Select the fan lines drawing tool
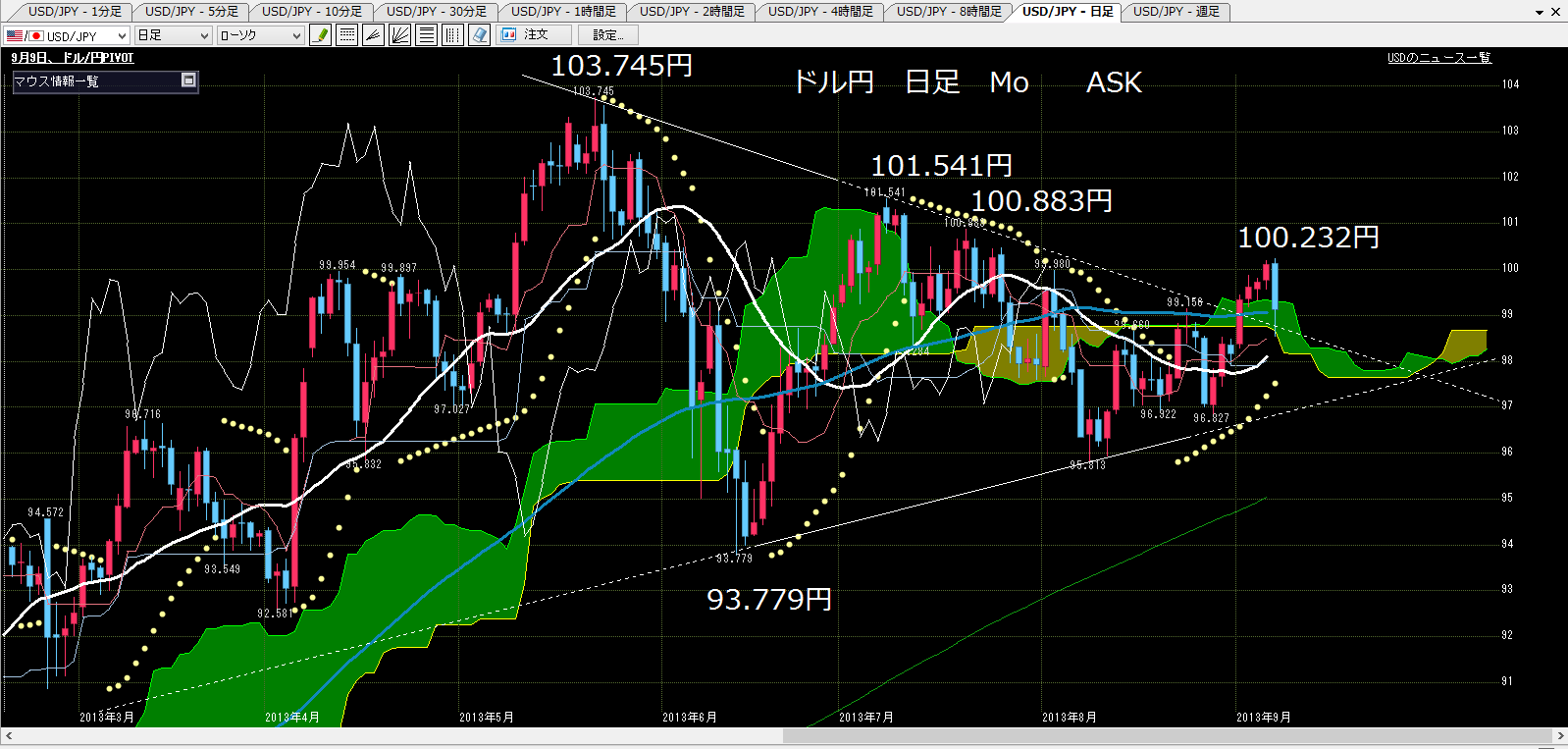The height and width of the screenshot is (749, 1568). point(399,35)
